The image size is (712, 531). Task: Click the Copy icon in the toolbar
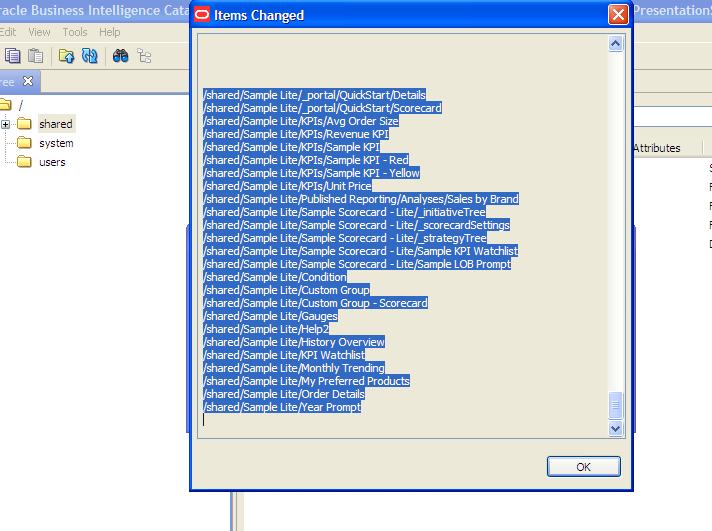[12, 56]
